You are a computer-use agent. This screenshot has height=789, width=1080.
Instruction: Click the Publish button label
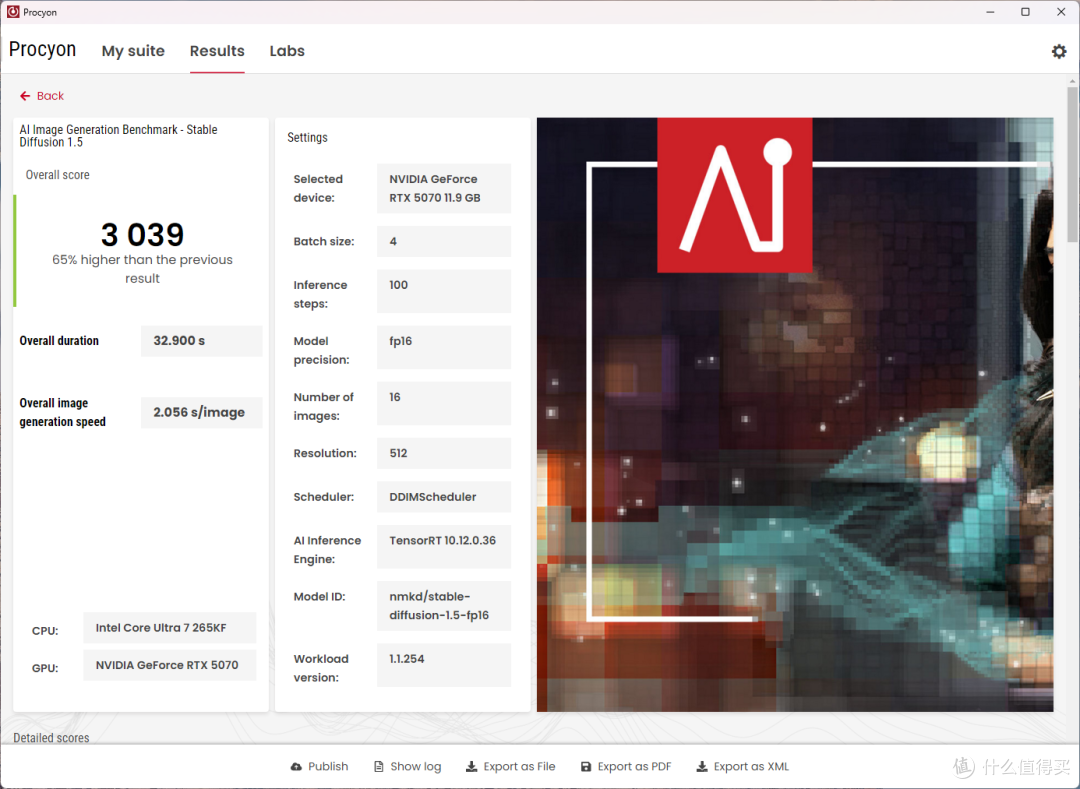328,766
